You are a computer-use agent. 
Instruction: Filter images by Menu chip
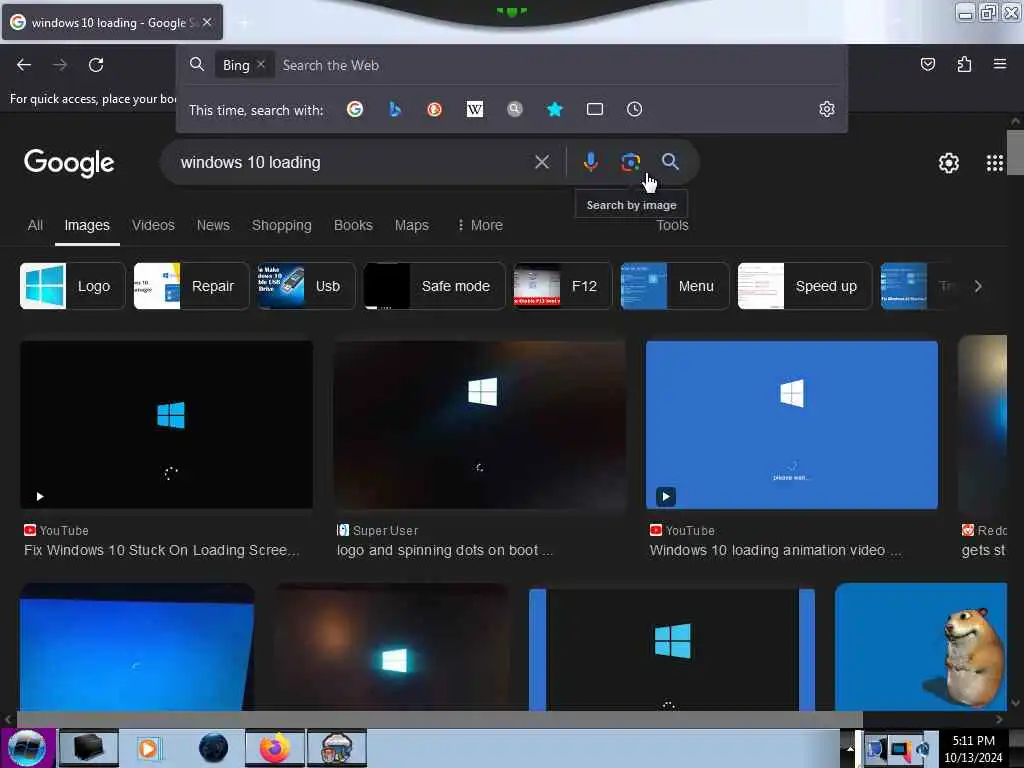pos(675,286)
